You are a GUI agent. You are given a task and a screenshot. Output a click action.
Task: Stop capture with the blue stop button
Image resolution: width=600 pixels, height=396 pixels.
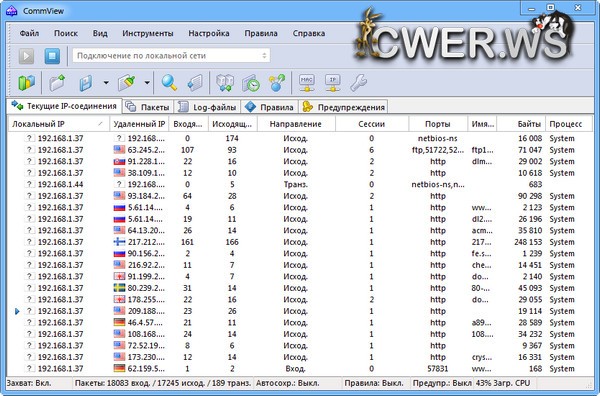(x=52, y=56)
